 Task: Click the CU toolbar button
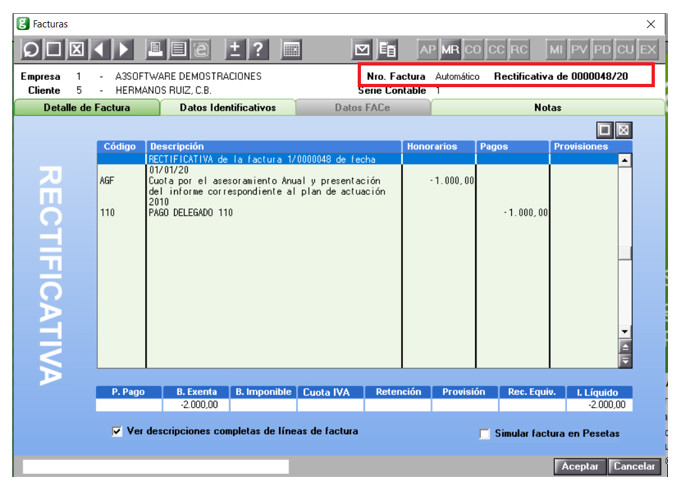625,49
